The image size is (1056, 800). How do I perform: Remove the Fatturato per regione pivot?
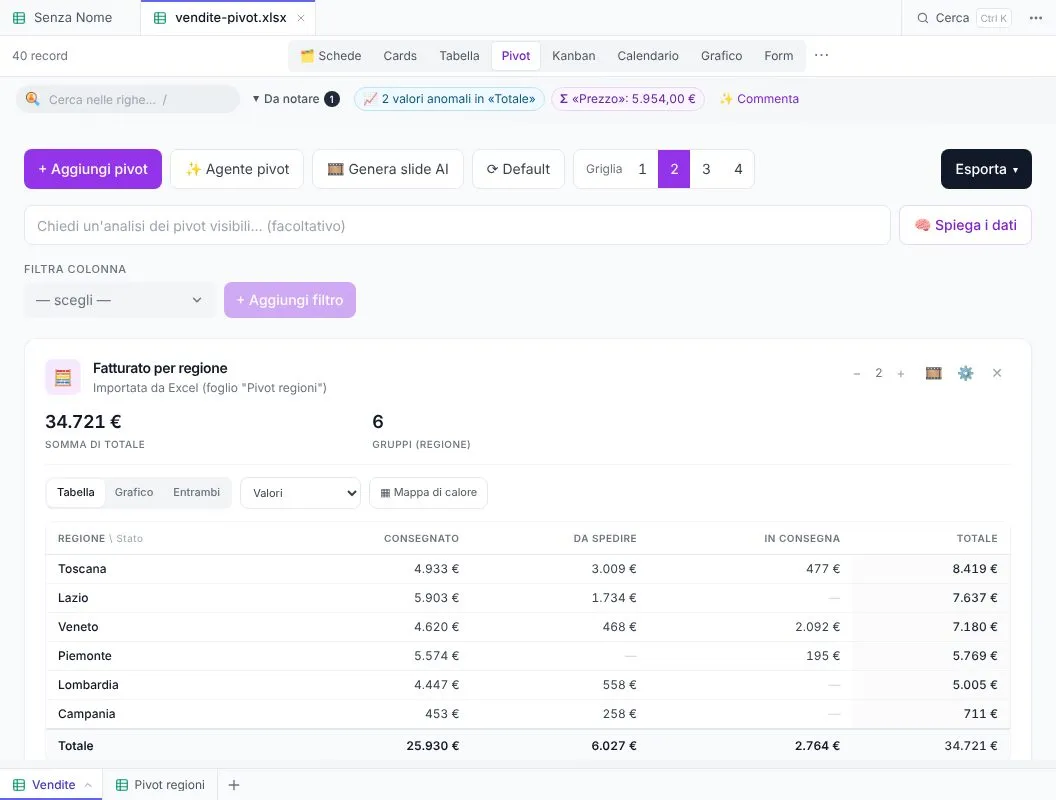(x=997, y=373)
